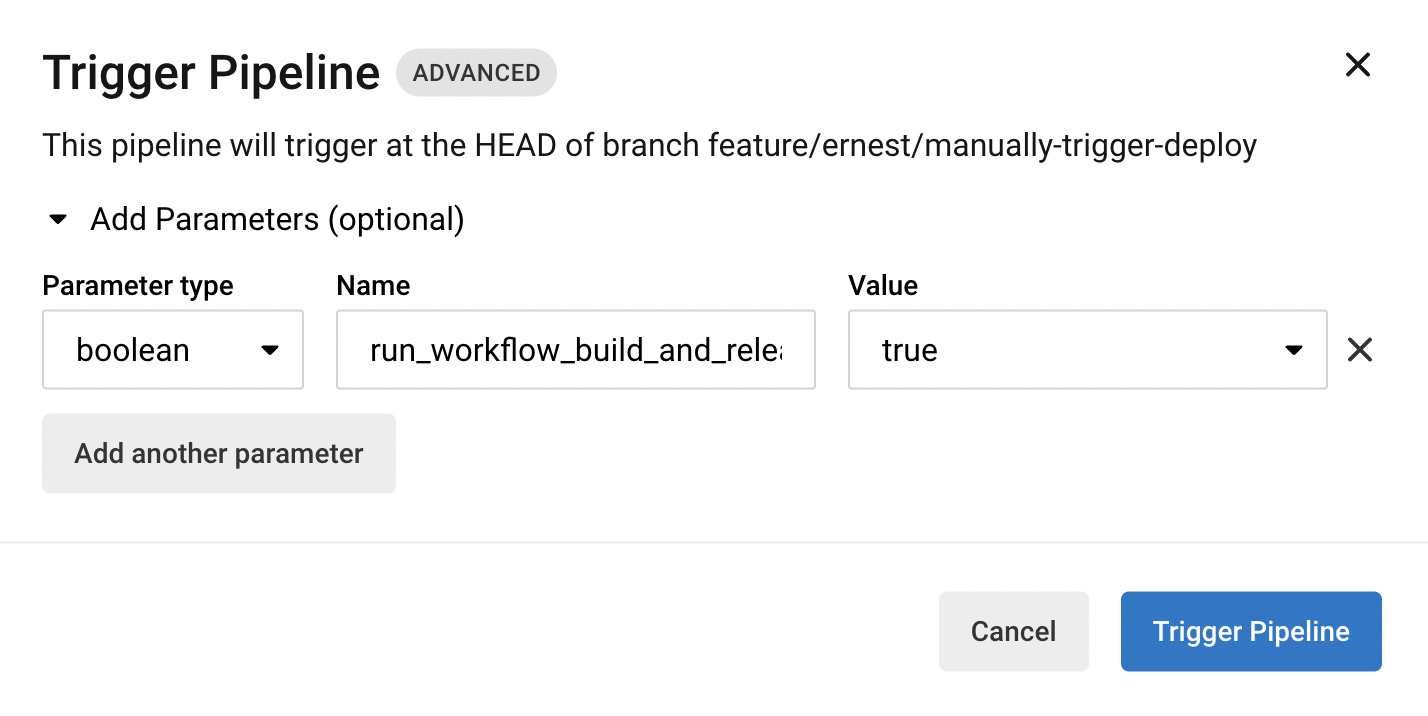1428x716 pixels.
Task: Collapse the Add Parameters disclosure triangle
Action: click(58, 219)
